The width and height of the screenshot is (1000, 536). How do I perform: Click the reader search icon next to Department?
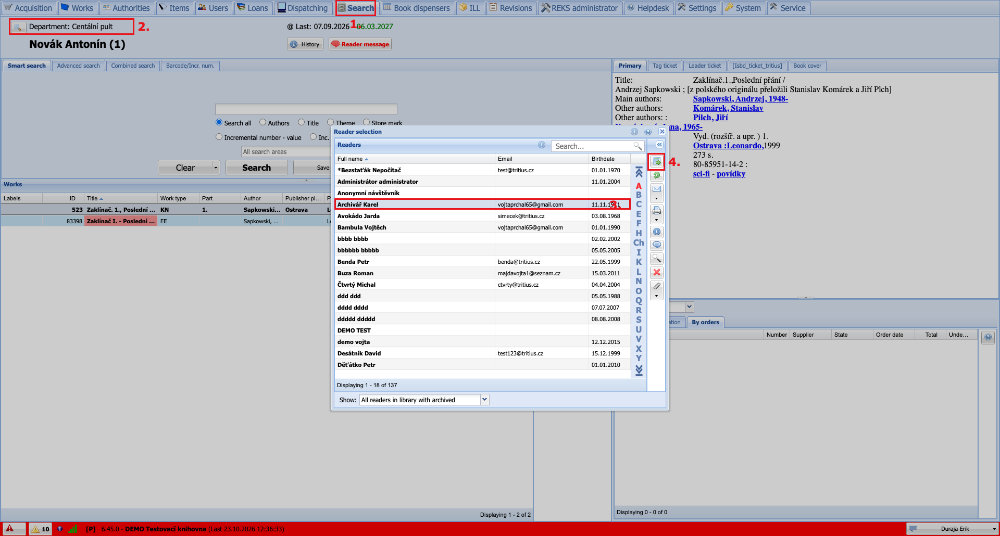18,27
